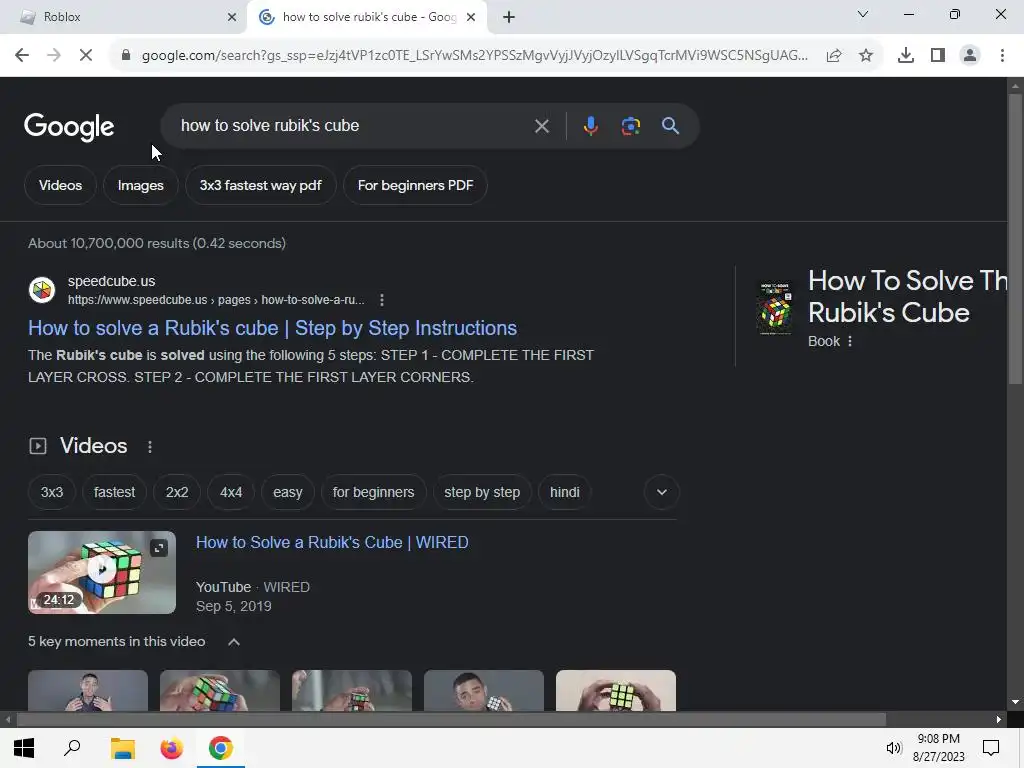Open Windows Start menu

coord(24,748)
